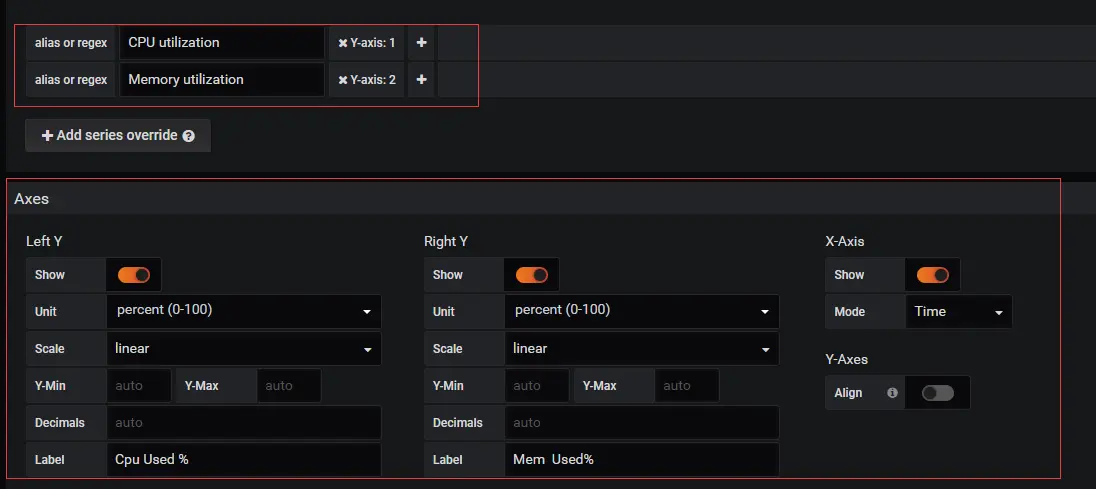The image size is (1096, 489).
Task: Click plus icon in CPU utilization row
Action: tap(421, 43)
